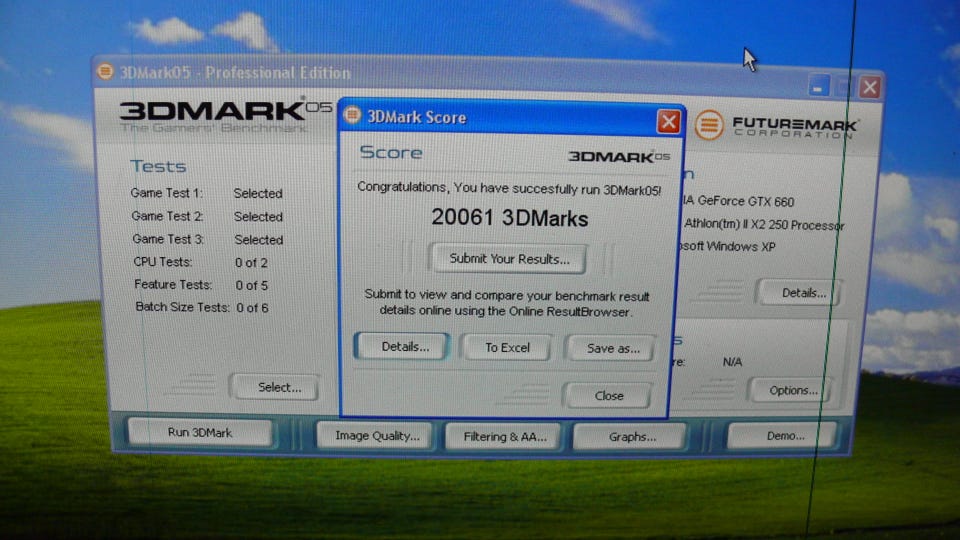The height and width of the screenshot is (540, 960).
Task: Click 'Windows XP' system text
Action: [741, 246]
